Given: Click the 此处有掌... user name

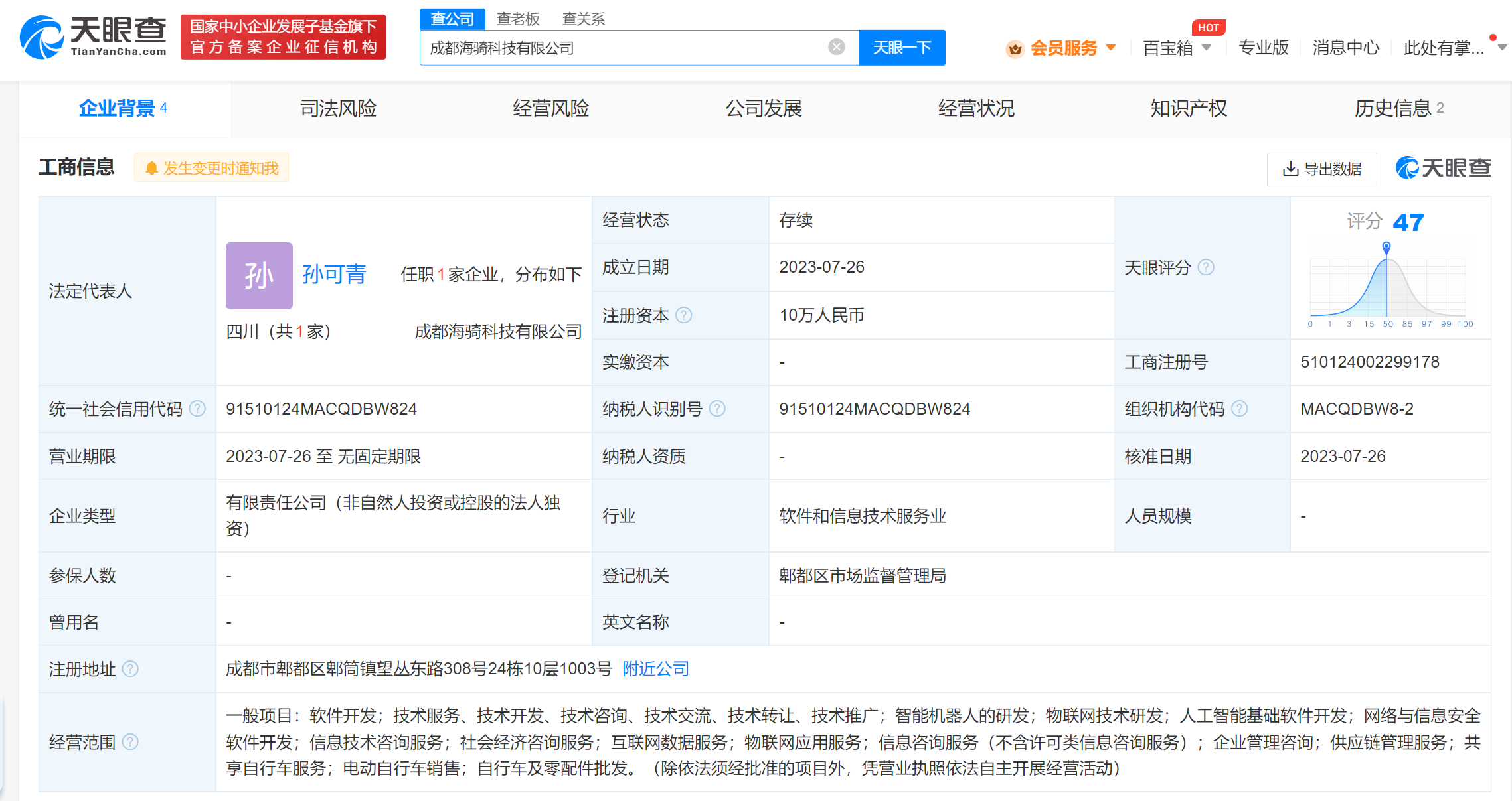Looking at the screenshot, I should pyautogui.click(x=1444, y=48).
